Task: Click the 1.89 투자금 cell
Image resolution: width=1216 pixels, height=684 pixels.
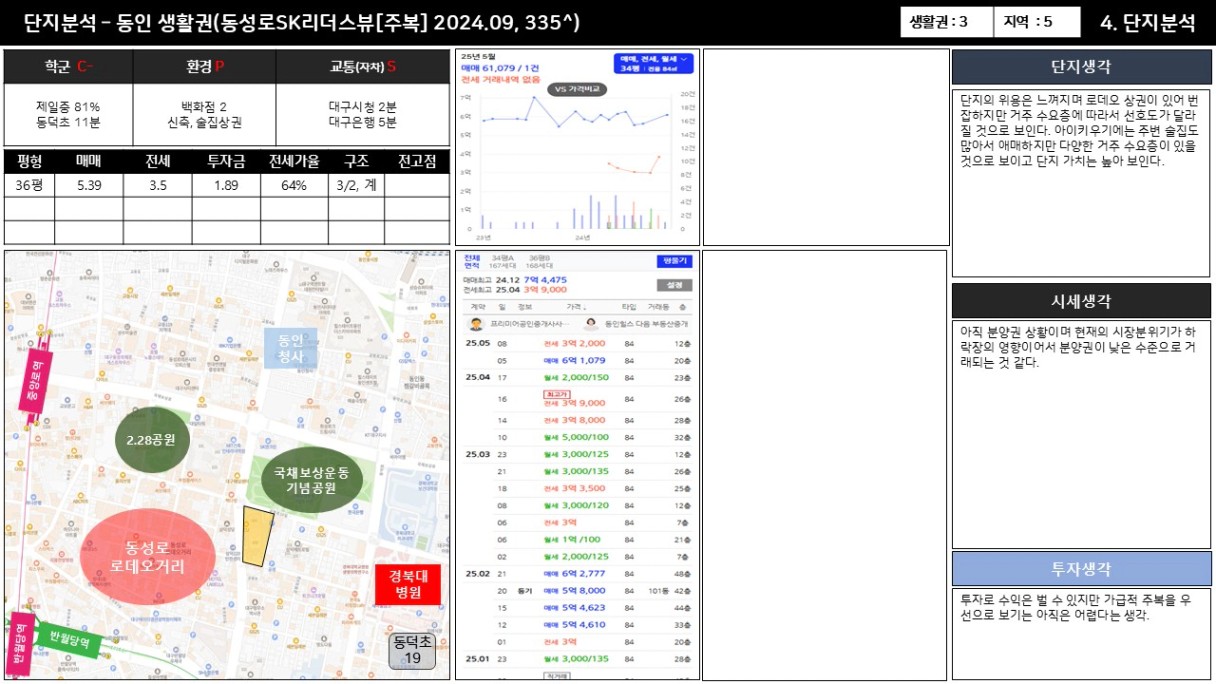Action: 226,185
